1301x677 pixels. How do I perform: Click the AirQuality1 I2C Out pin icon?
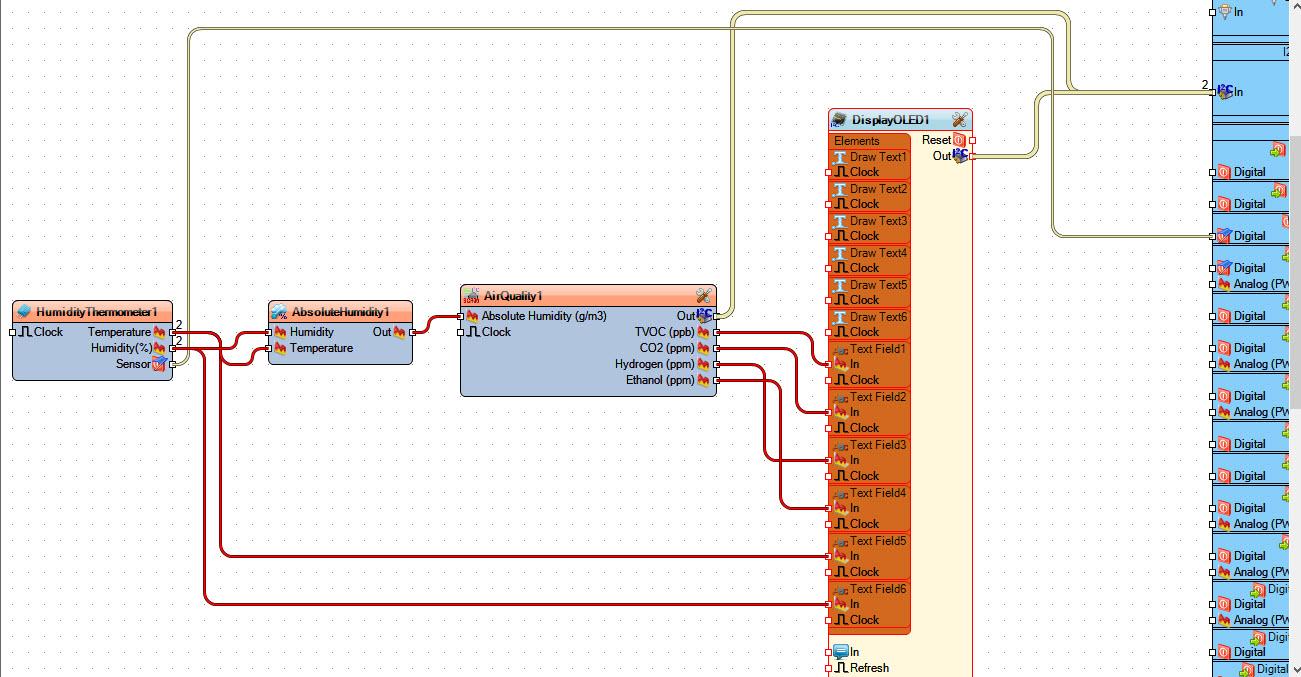704,315
